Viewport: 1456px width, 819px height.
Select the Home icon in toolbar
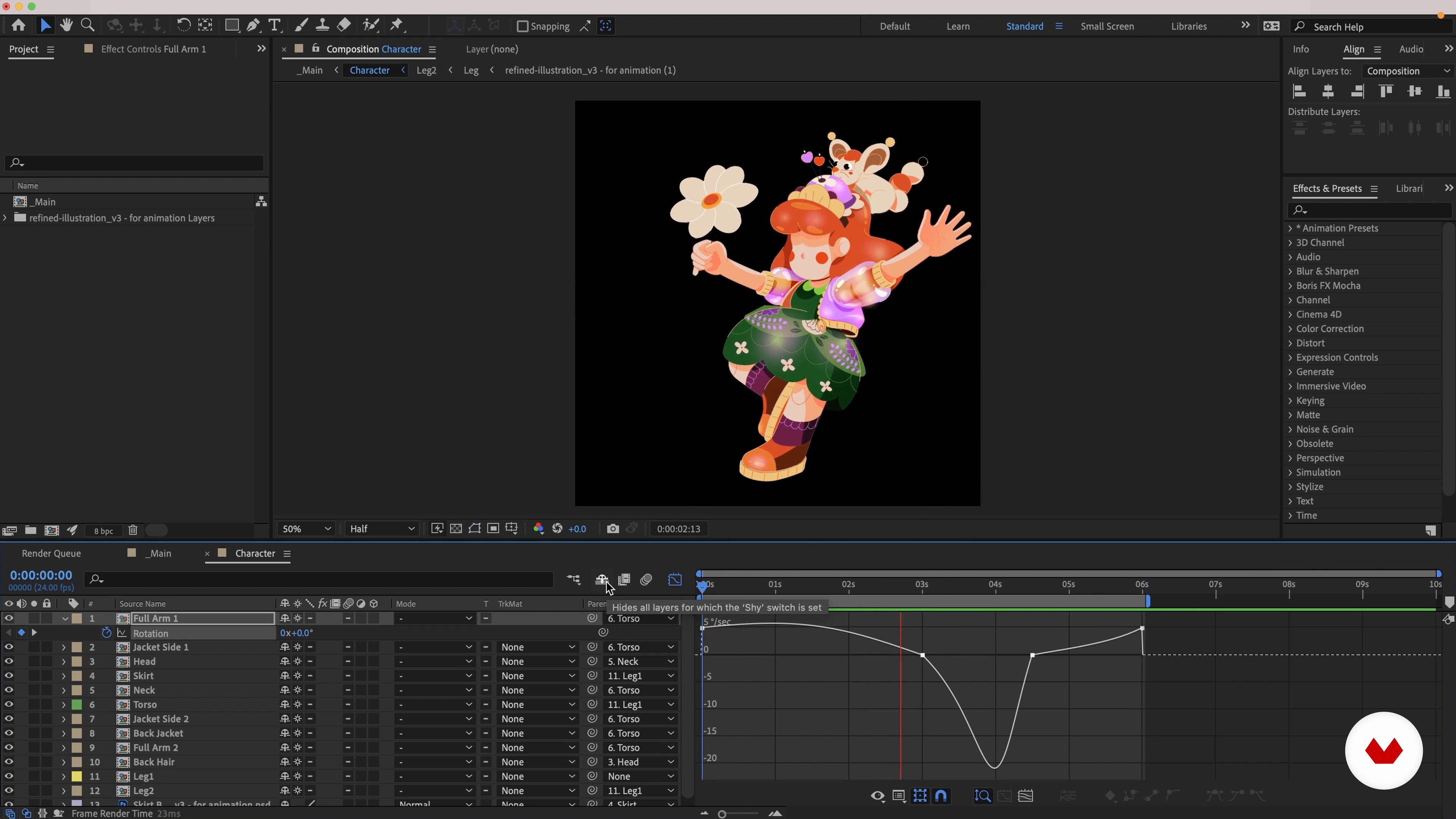[18, 25]
